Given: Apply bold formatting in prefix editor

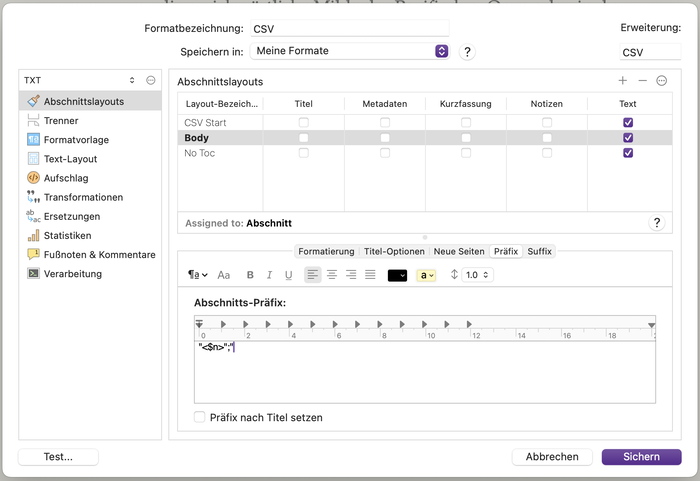Looking at the screenshot, I should (251, 275).
